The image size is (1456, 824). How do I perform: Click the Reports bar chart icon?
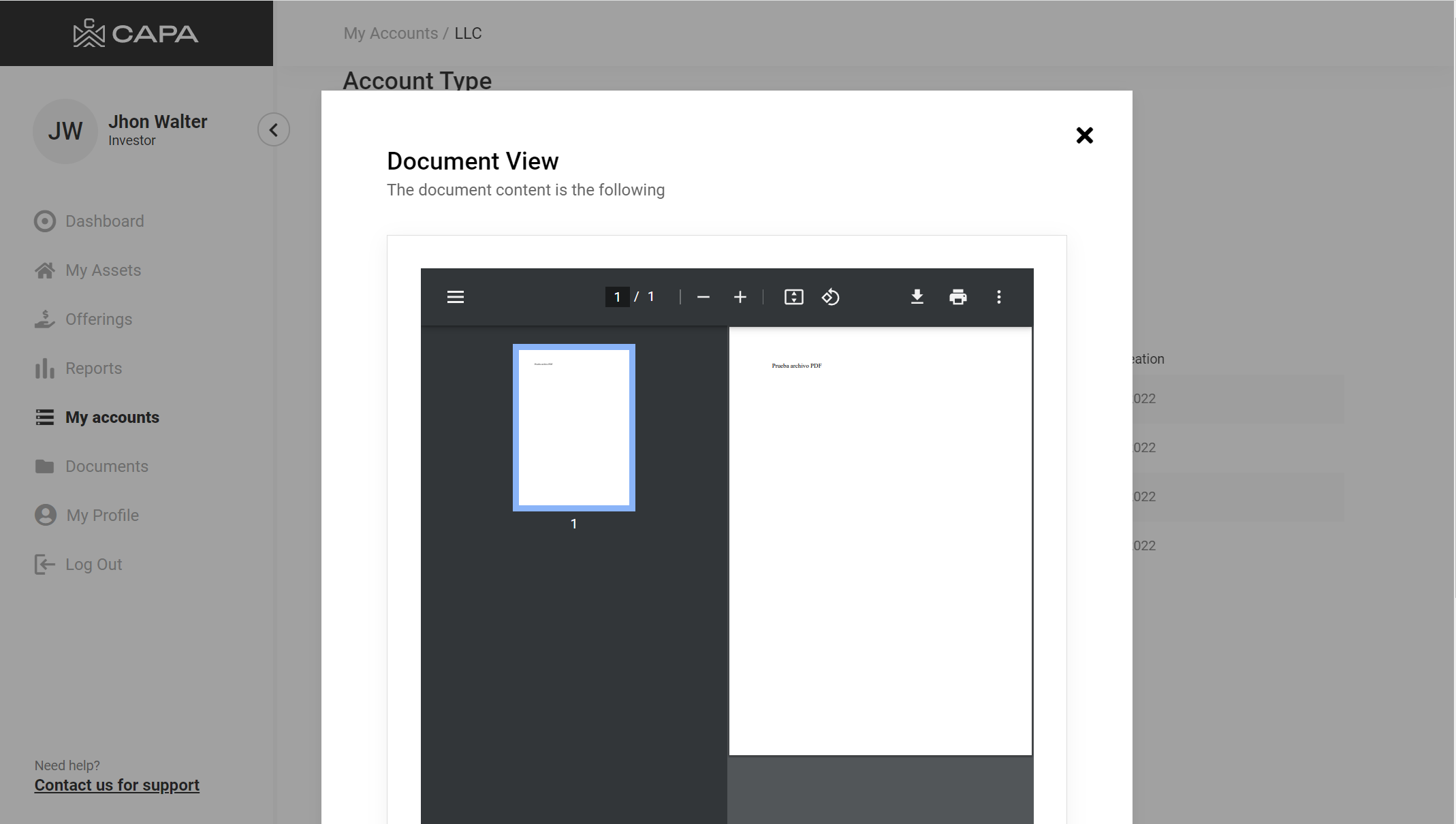pyautogui.click(x=45, y=368)
